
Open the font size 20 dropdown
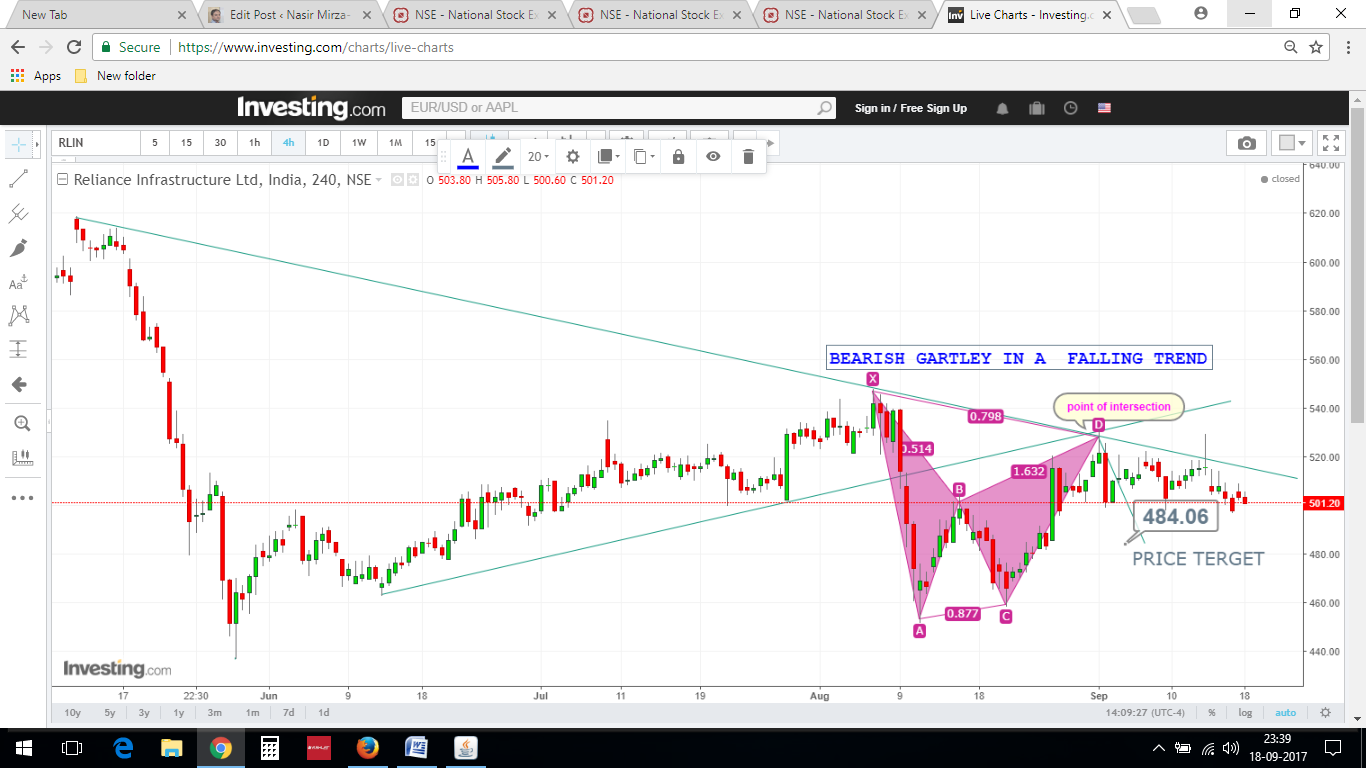[x=538, y=156]
